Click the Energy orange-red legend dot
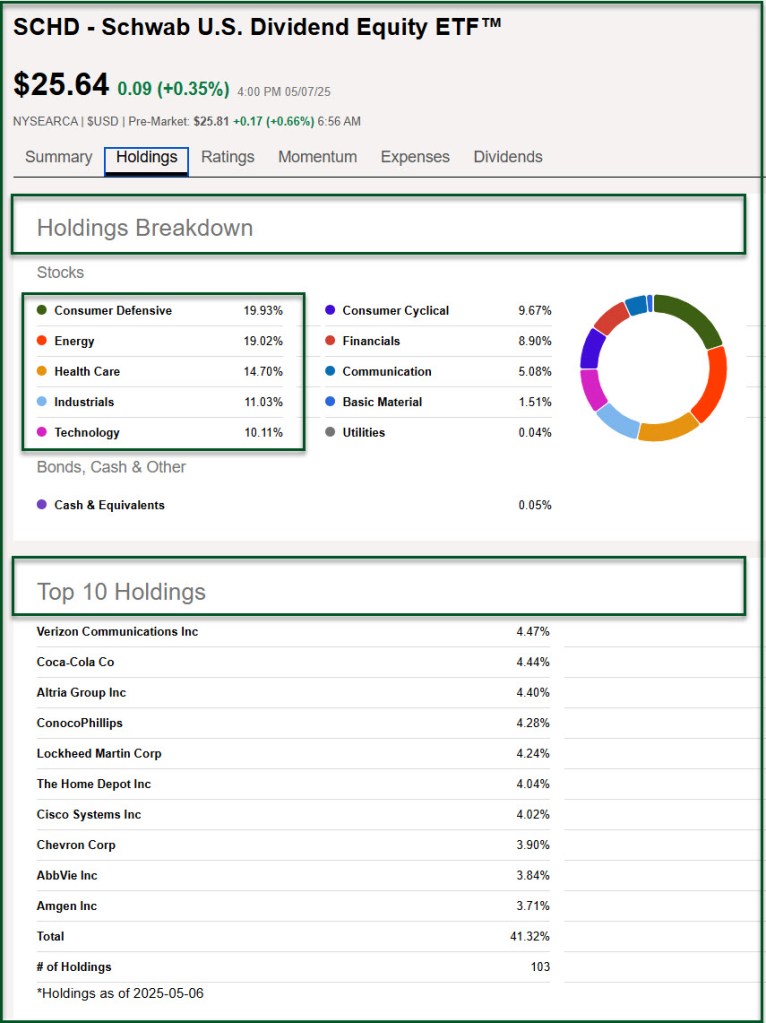Viewport: 766px width, 1023px height. coord(42,341)
